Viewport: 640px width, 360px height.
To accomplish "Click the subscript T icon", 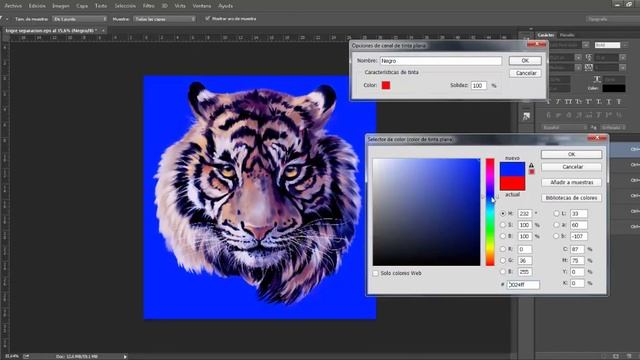I will tap(599, 102).
